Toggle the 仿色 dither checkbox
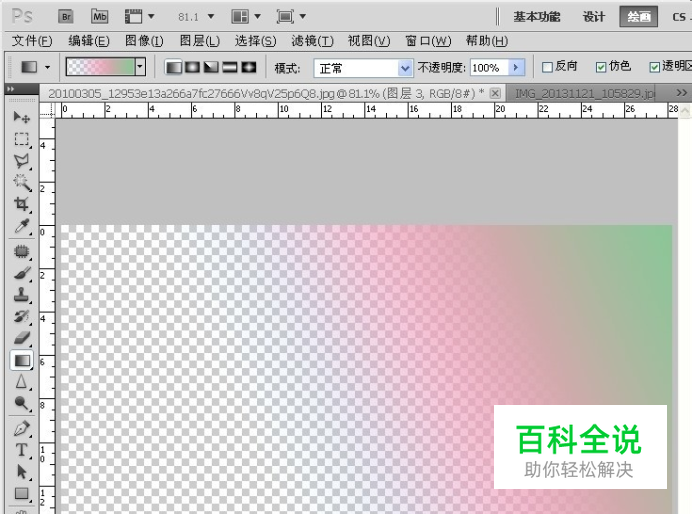This screenshot has width=692, height=514. (601, 67)
